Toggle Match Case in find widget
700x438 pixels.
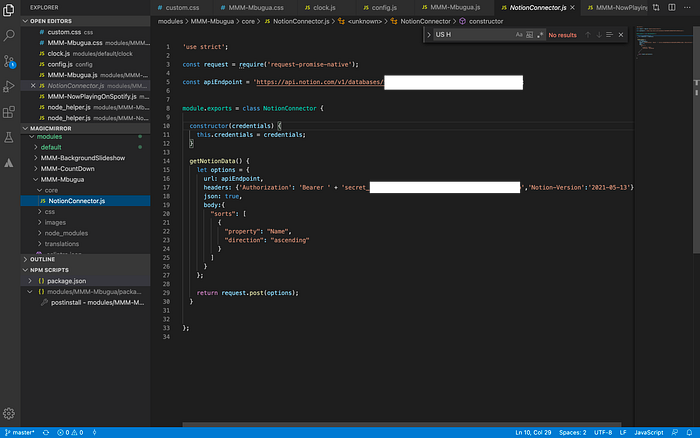point(519,35)
